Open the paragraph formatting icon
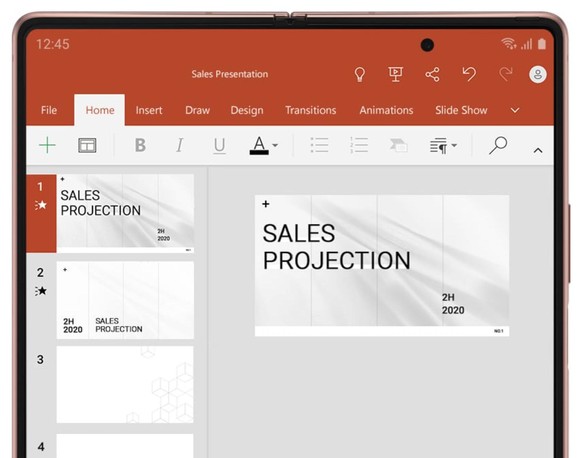This screenshot has height=458, width=582. (438, 145)
